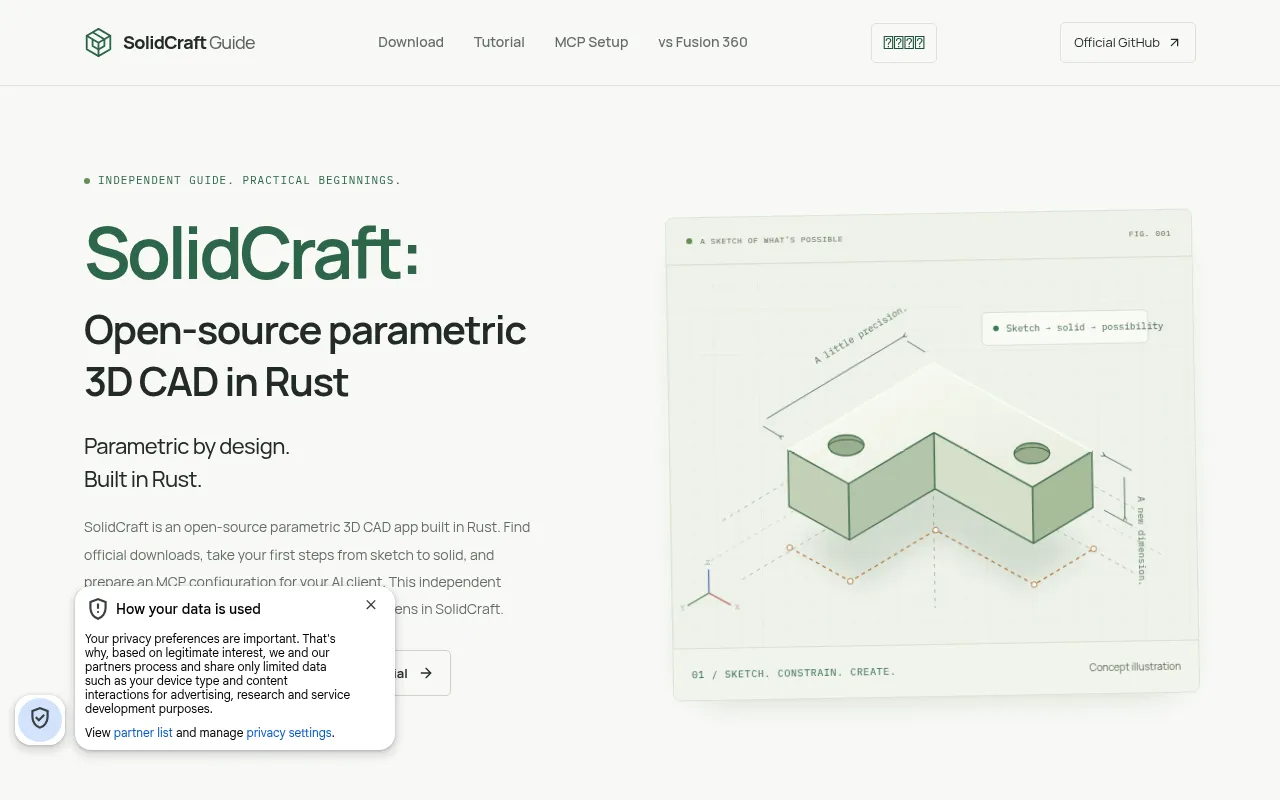1280x800 pixels.
Task: Go to the Tutorial nav item
Action: pyautogui.click(x=499, y=42)
